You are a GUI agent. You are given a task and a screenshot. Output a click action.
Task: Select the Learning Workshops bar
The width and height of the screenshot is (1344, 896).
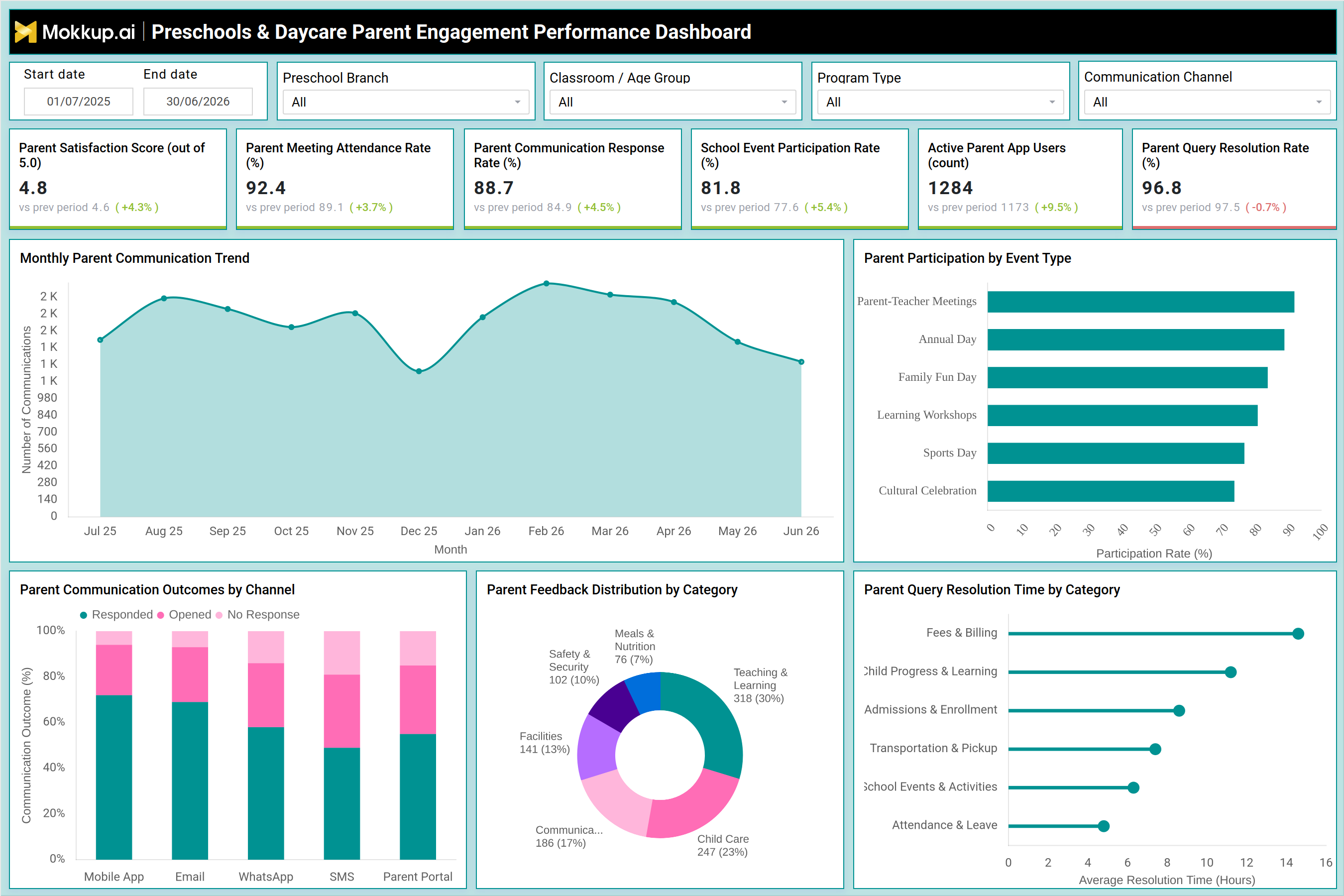click(1122, 416)
